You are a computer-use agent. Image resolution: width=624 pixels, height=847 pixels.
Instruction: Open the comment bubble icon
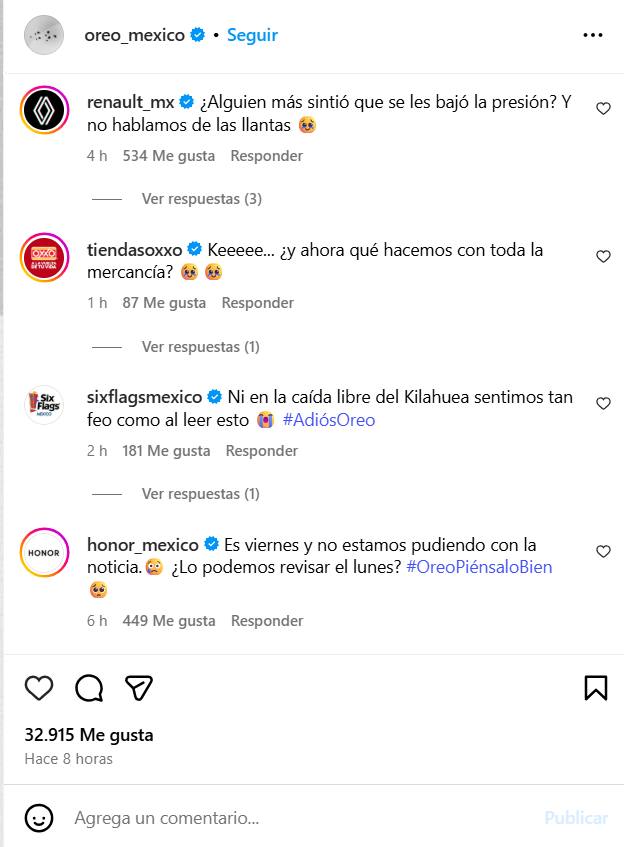[x=89, y=688]
